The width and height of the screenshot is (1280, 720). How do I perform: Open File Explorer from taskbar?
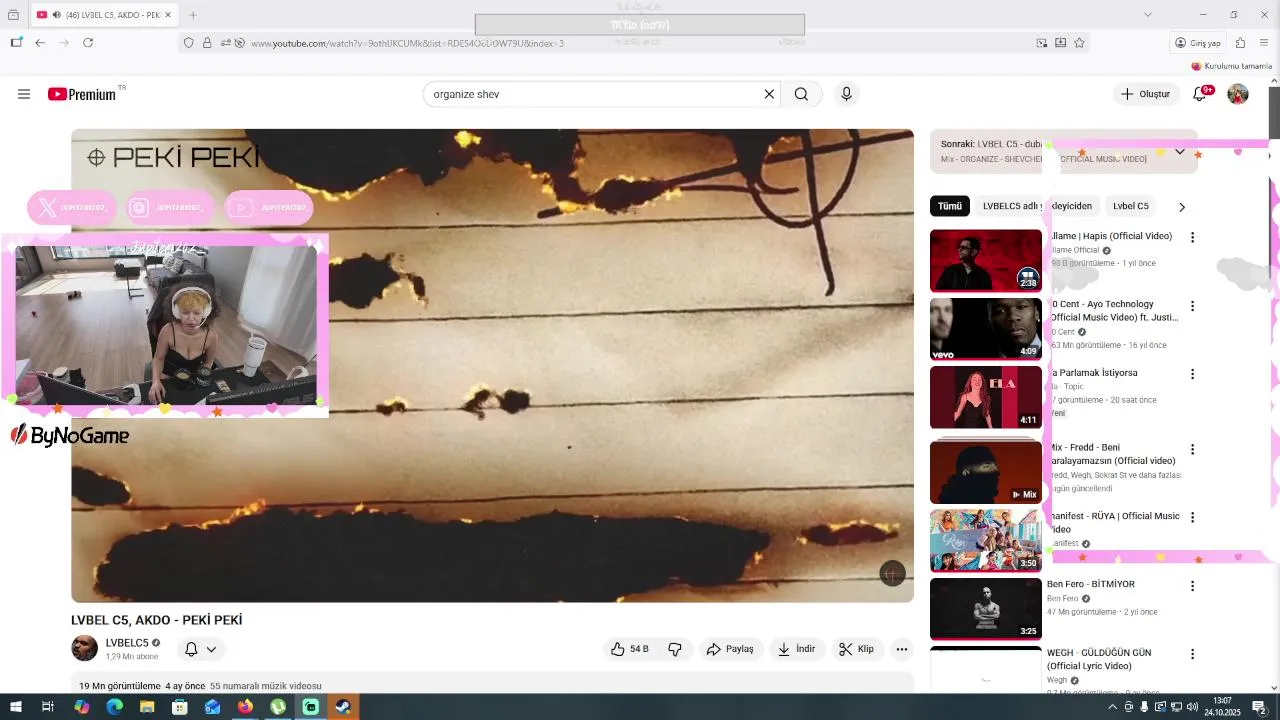[x=147, y=707]
